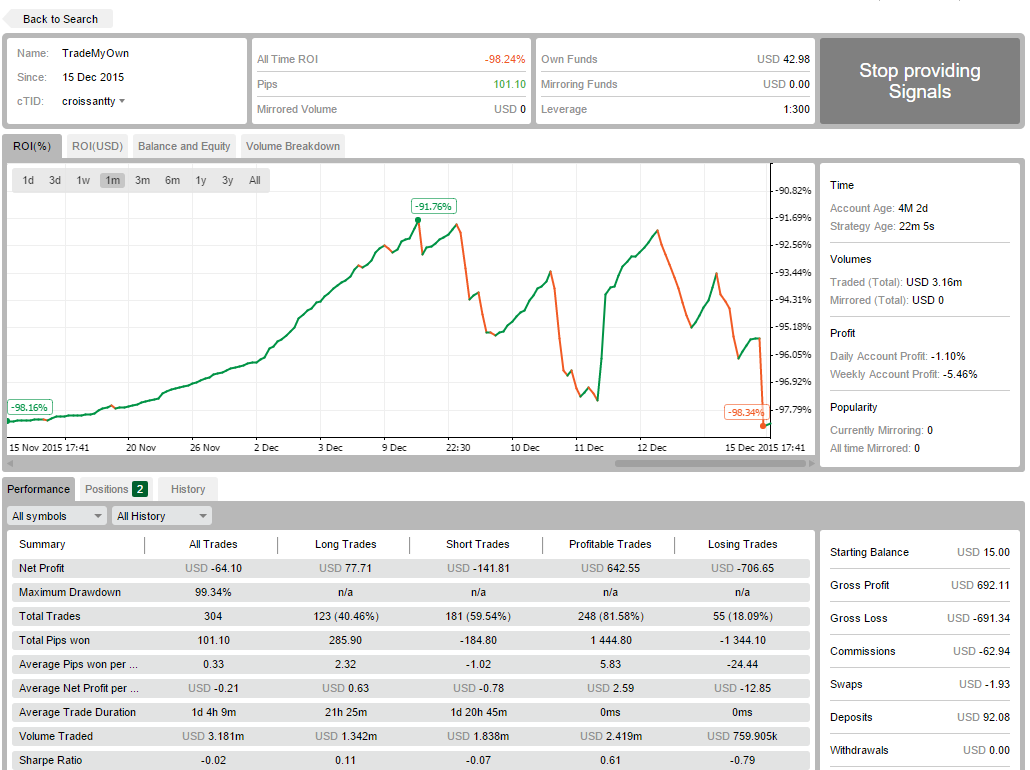Set chart range to 3m
1030x770 pixels.
142,180
